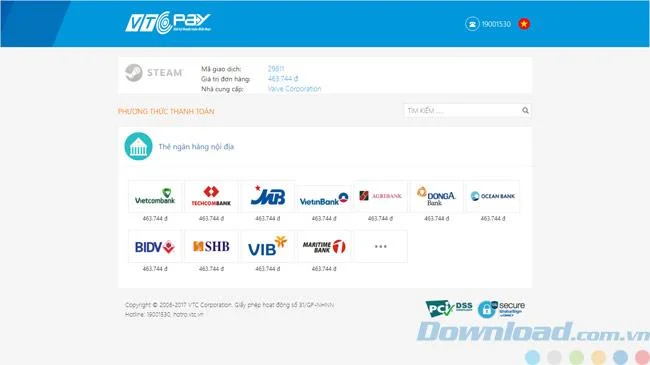650x365 pixels.
Task: Click the GlobalSign secure badge
Action: click(501, 309)
